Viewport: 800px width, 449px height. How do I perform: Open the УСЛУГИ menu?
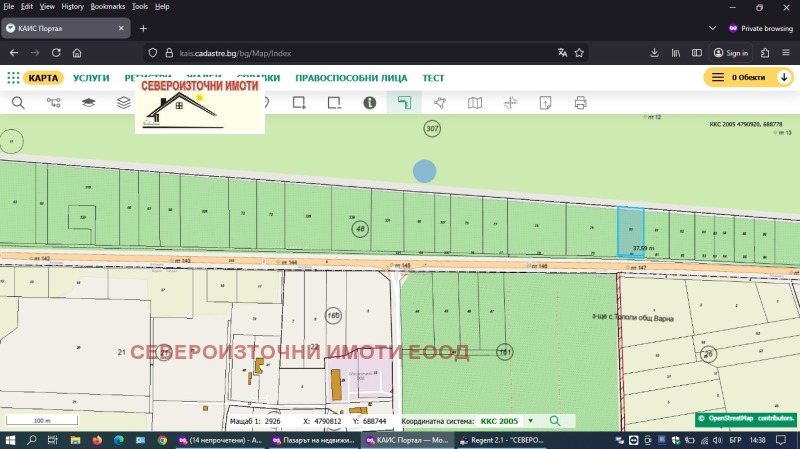coord(92,77)
